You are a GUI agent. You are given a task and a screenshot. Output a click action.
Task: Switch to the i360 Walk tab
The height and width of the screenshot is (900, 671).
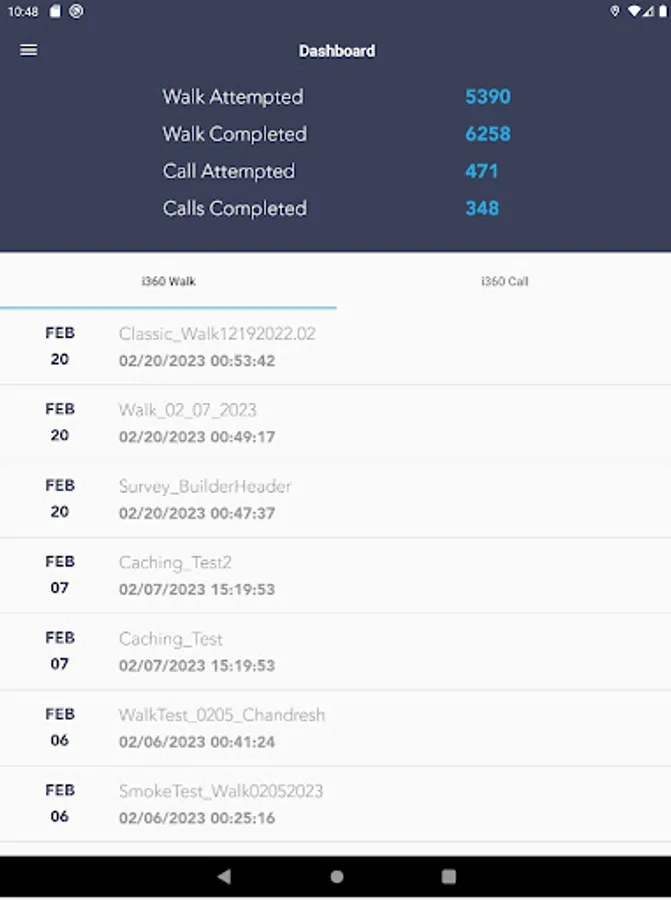168,281
